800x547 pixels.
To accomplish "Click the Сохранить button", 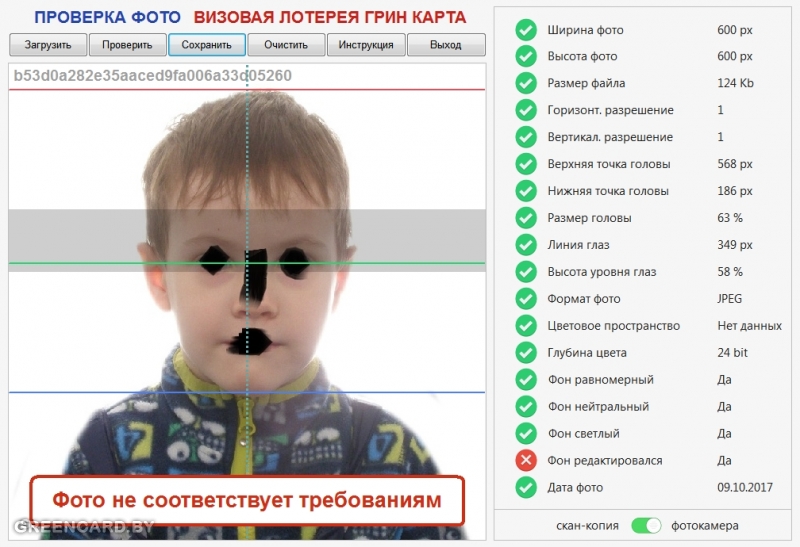I will (207, 45).
